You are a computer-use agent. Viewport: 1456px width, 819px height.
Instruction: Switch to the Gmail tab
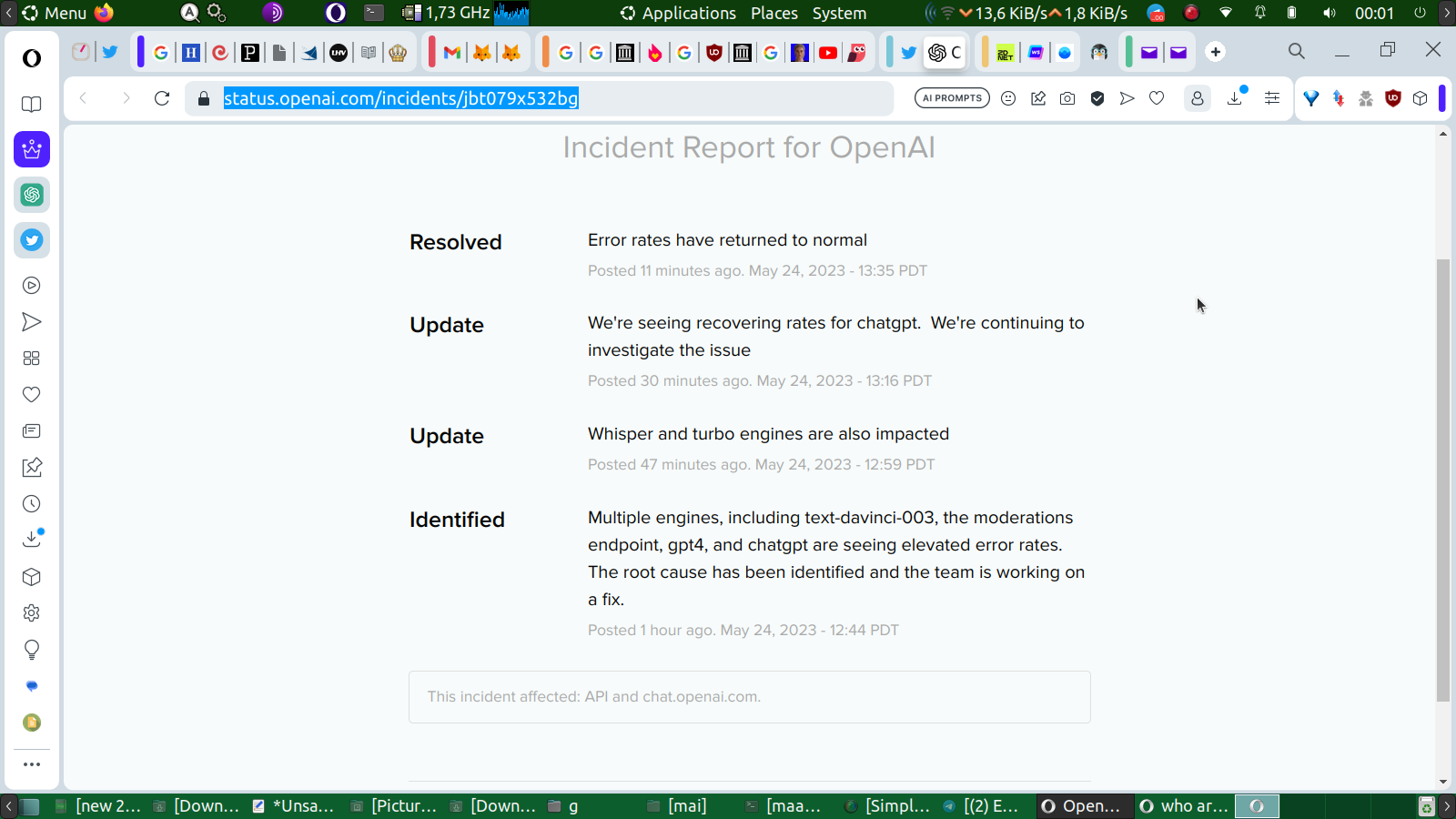pos(452,53)
